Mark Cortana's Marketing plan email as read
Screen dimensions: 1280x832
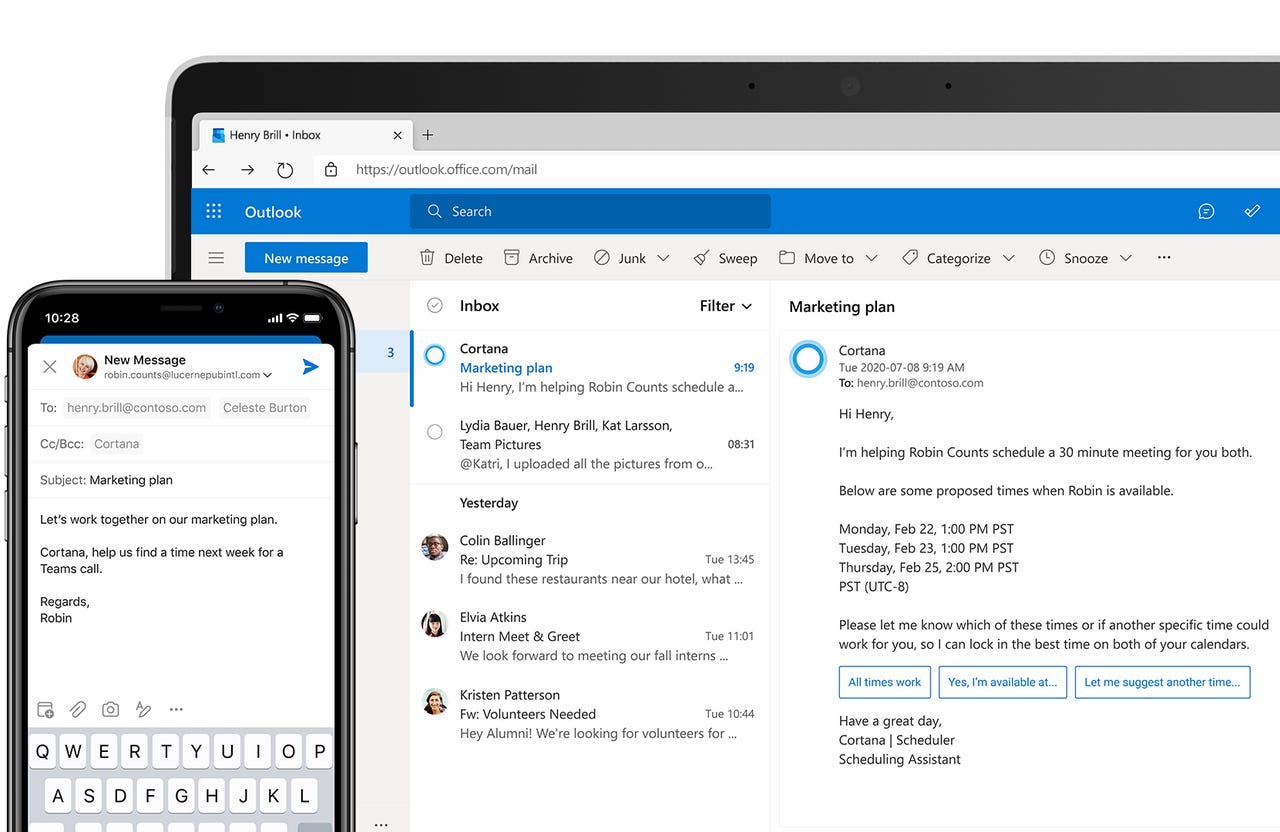point(434,354)
